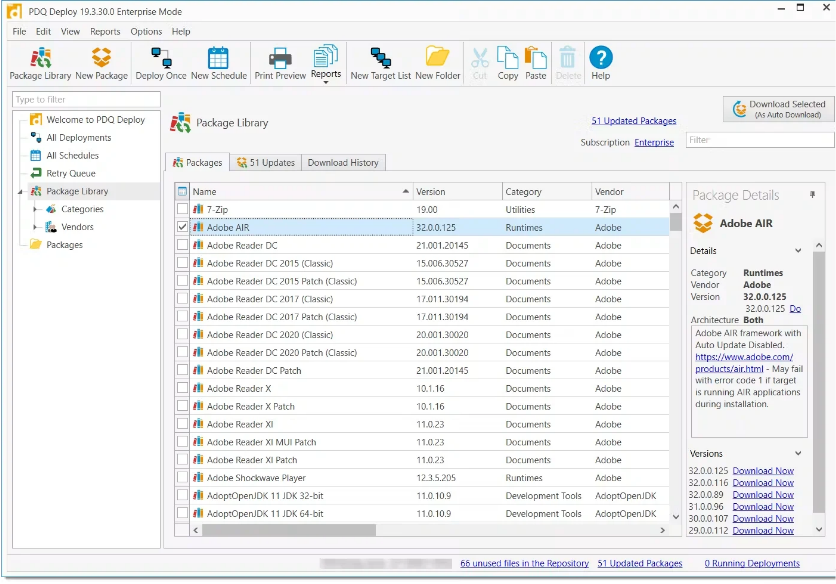This screenshot has height=584, width=836.
Task: Check the Adobe Reader DC checkbox
Action: point(182,245)
